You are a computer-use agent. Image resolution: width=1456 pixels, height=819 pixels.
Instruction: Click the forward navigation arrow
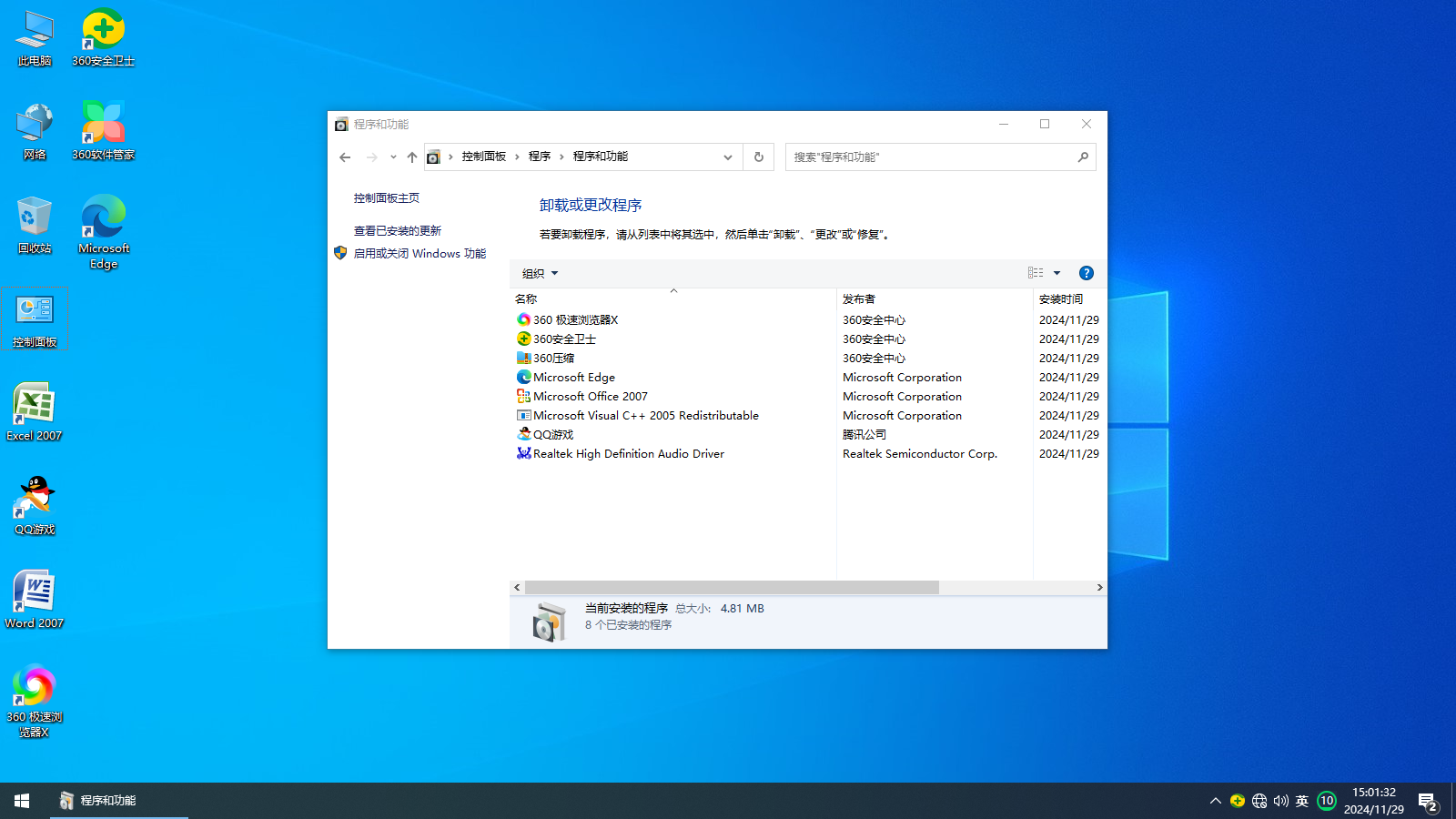(x=371, y=157)
